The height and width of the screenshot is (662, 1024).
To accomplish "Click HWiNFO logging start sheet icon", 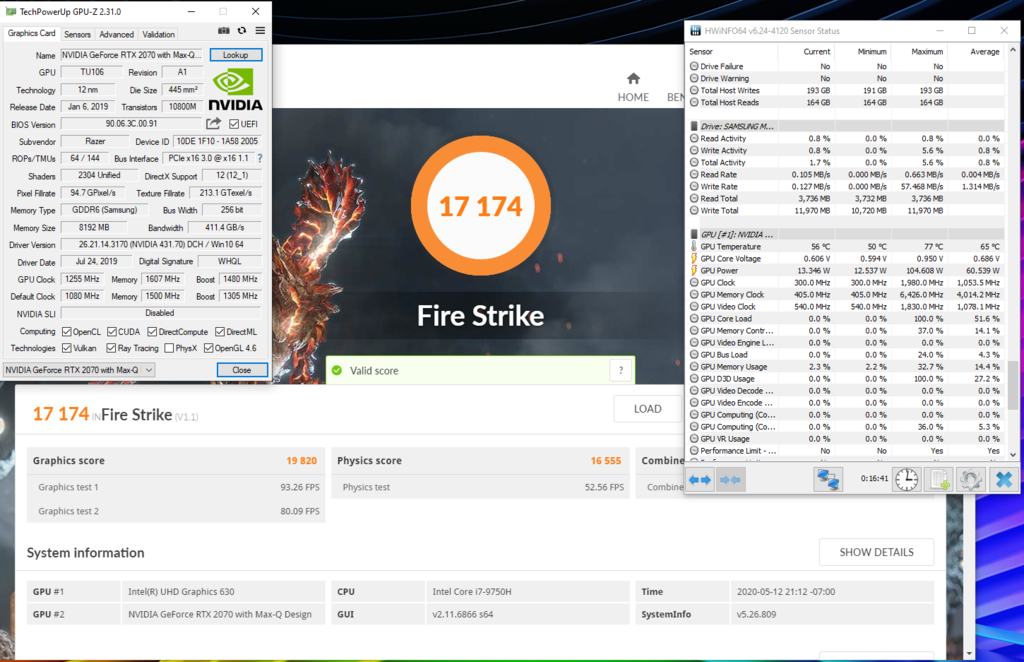I will [939, 480].
